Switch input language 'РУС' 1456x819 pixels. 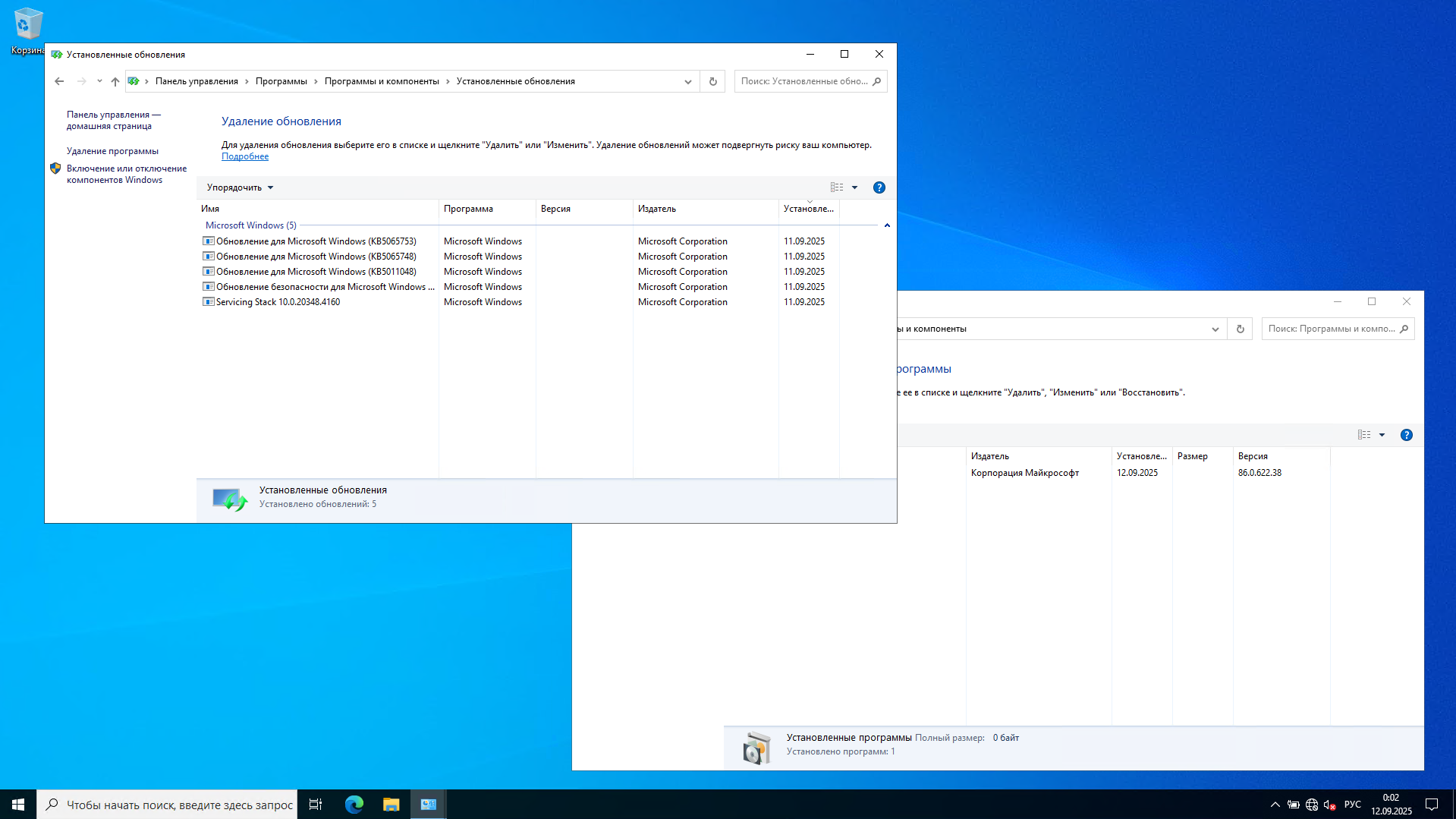[x=1353, y=805]
